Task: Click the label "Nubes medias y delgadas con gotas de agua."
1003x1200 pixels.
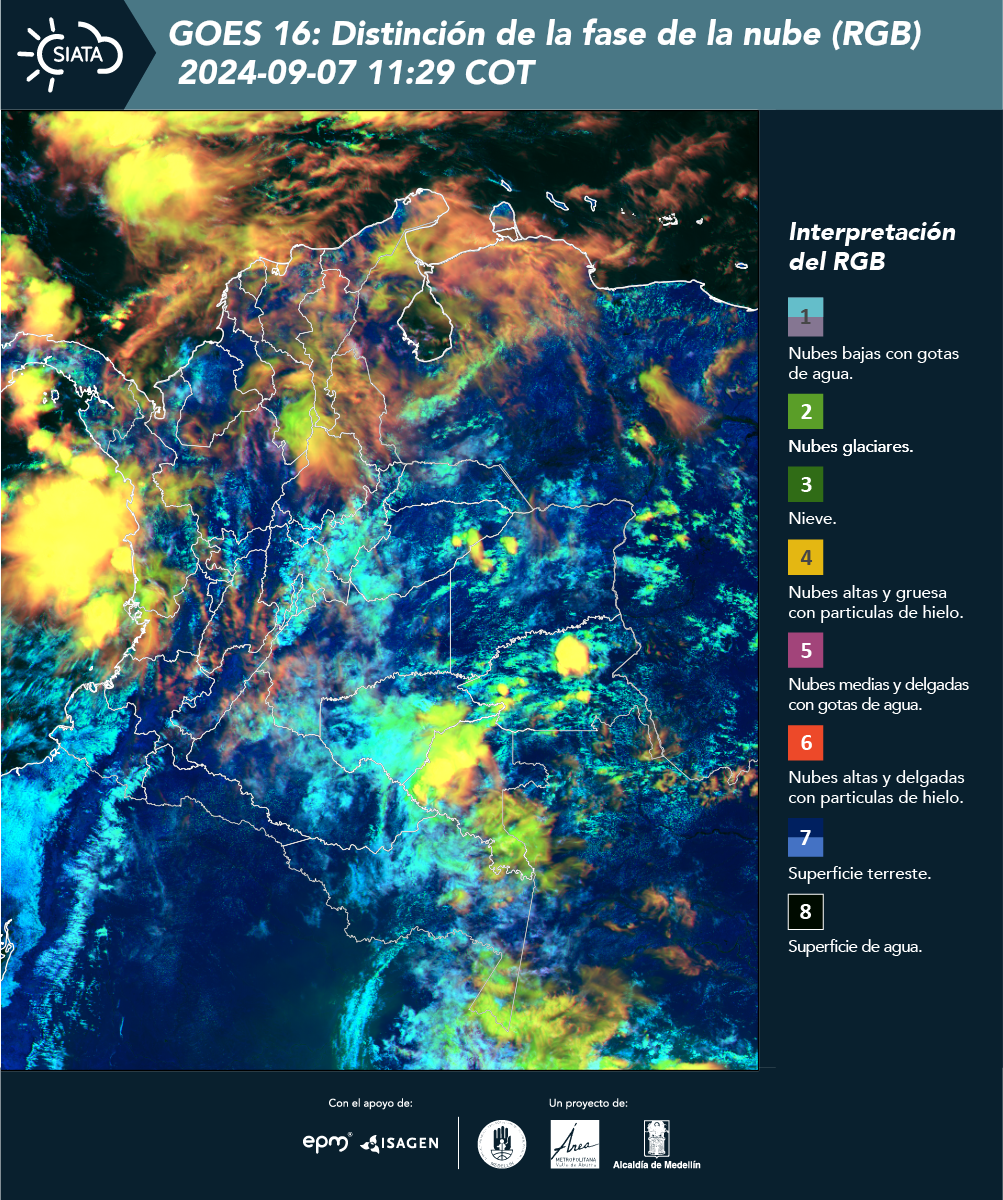Action: [x=878, y=695]
